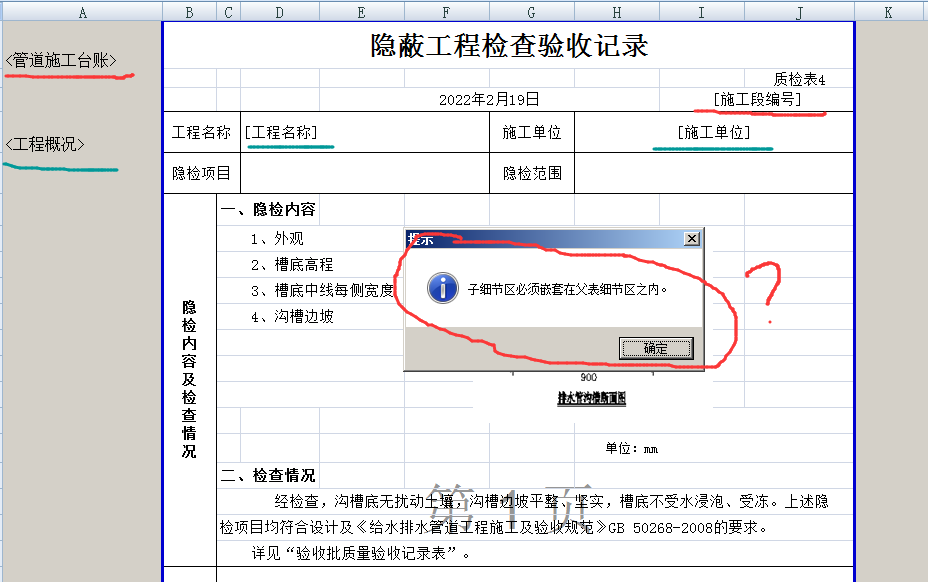Image resolution: width=928 pixels, height=582 pixels.
Task: Select column D header
Action: [279, 11]
